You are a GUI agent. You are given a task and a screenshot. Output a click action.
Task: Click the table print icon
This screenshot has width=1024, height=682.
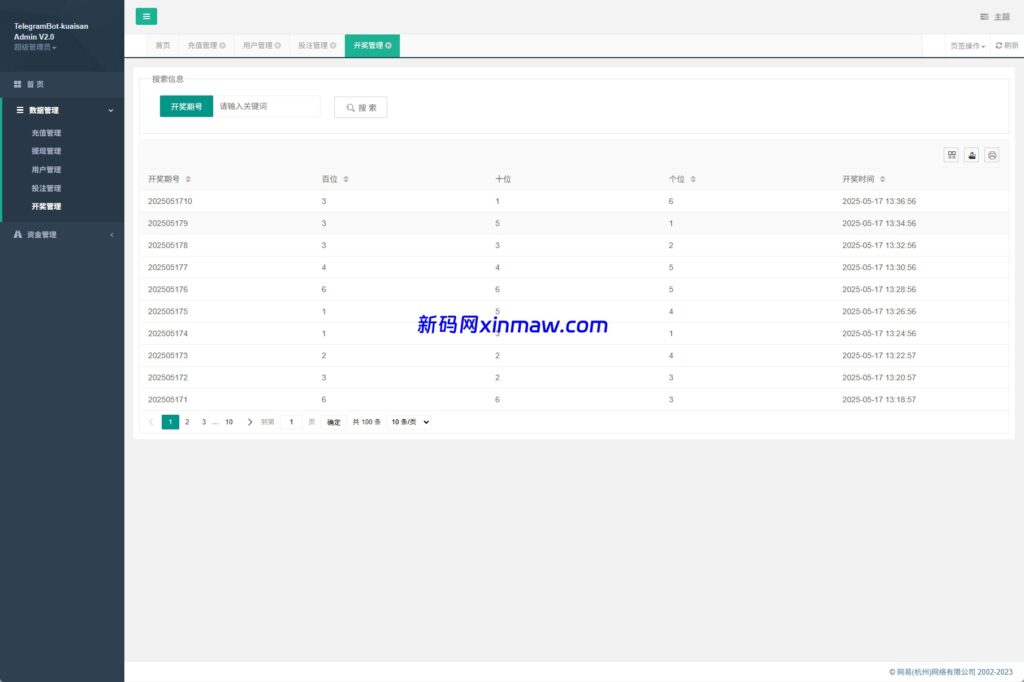coord(991,155)
